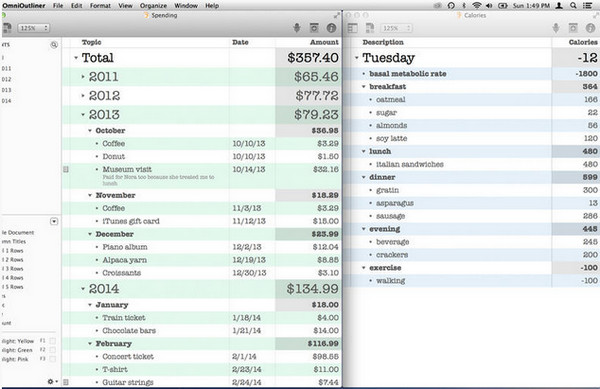This screenshot has width=600, height=389.
Task: Click the styles document icon in Spending toolbar
Action: (x=7, y=28)
